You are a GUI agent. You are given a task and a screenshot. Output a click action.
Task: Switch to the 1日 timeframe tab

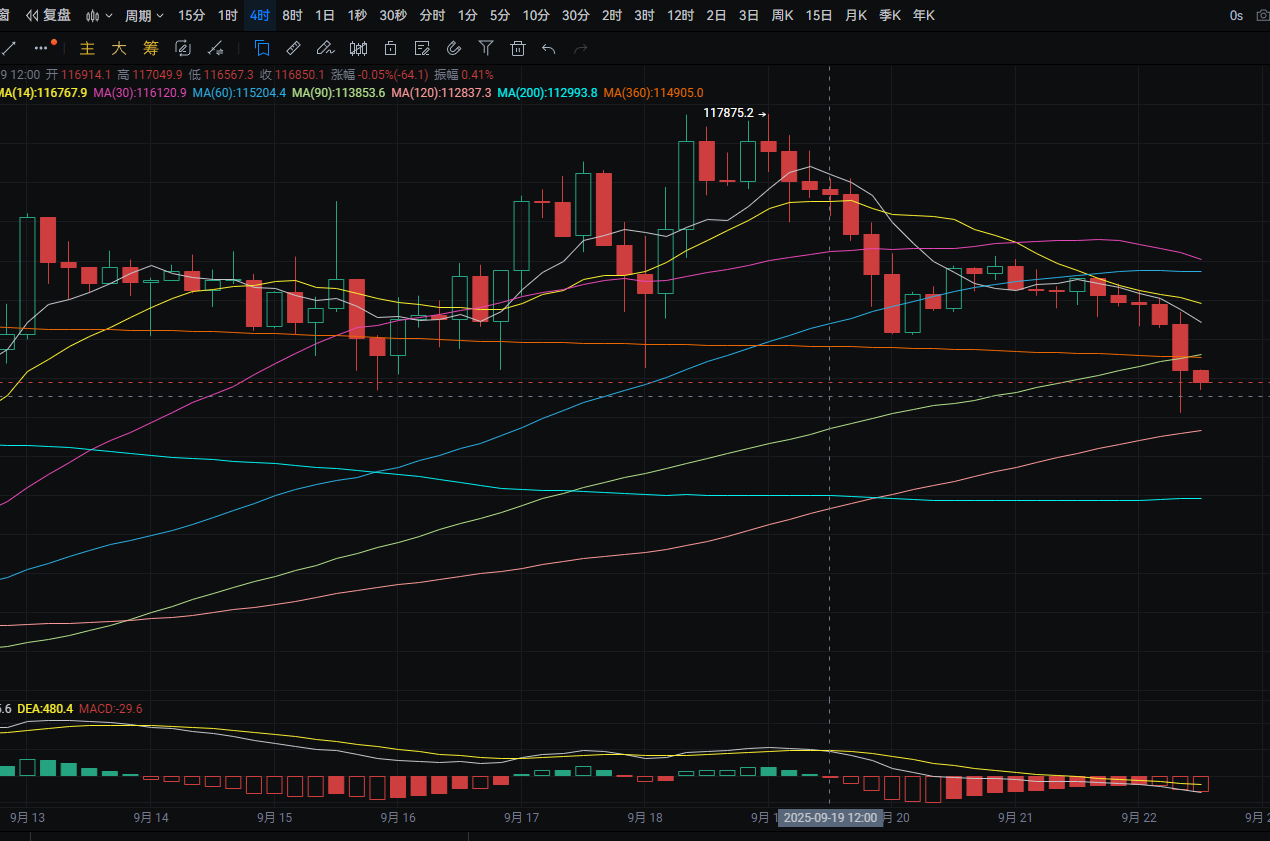tap(325, 15)
